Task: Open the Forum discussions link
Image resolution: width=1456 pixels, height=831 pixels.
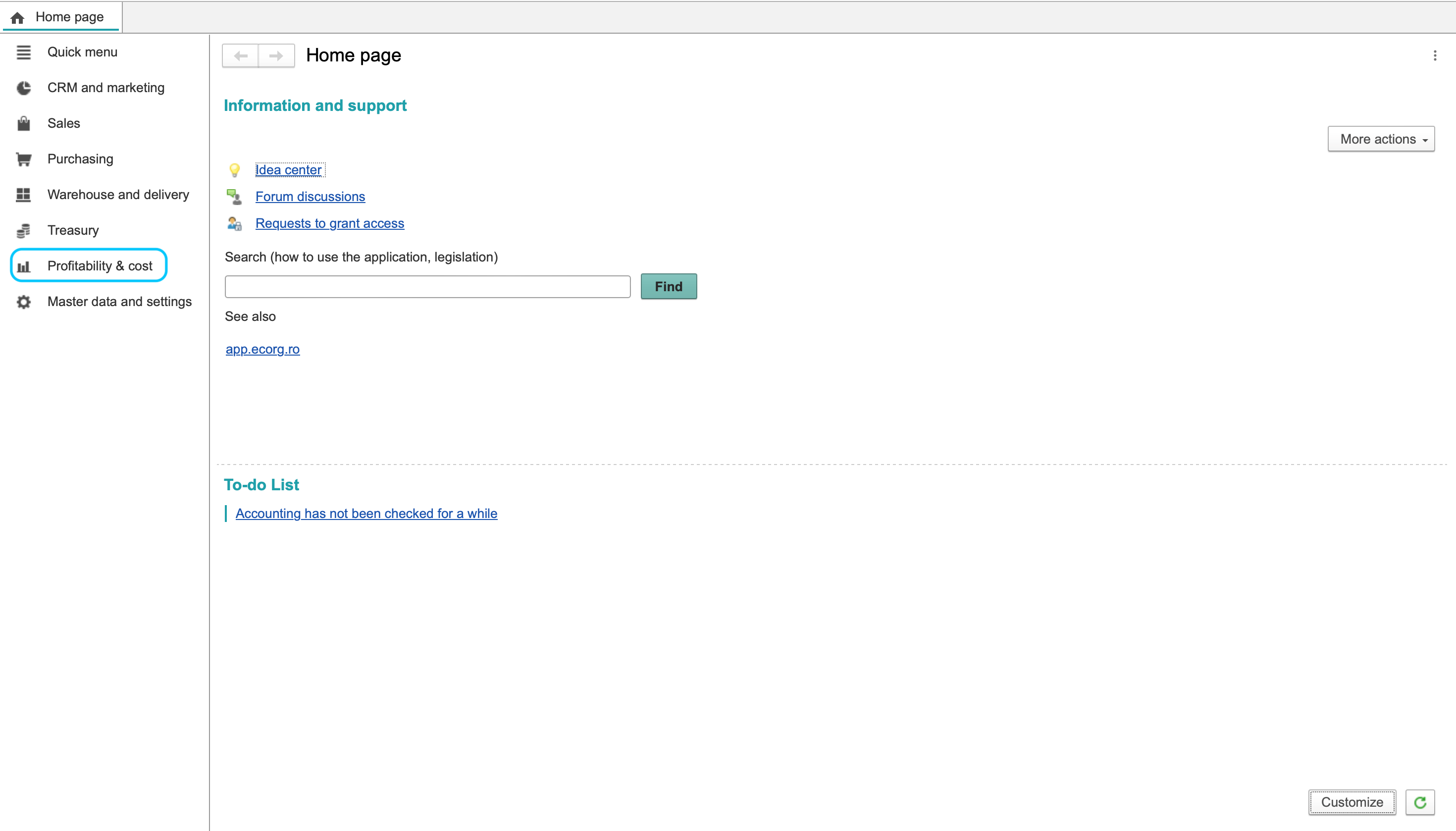Action: click(310, 197)
